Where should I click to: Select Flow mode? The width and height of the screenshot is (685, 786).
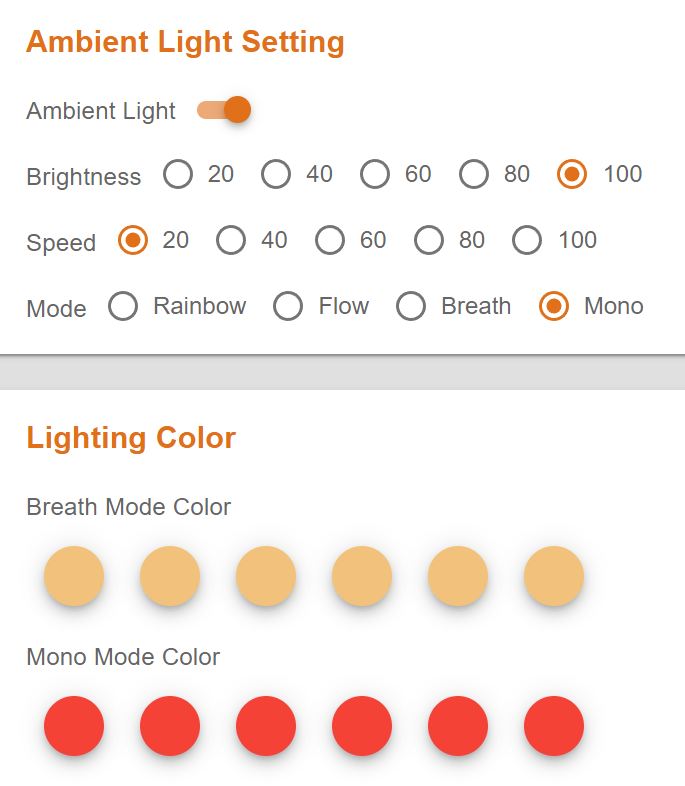pos(288,307)
